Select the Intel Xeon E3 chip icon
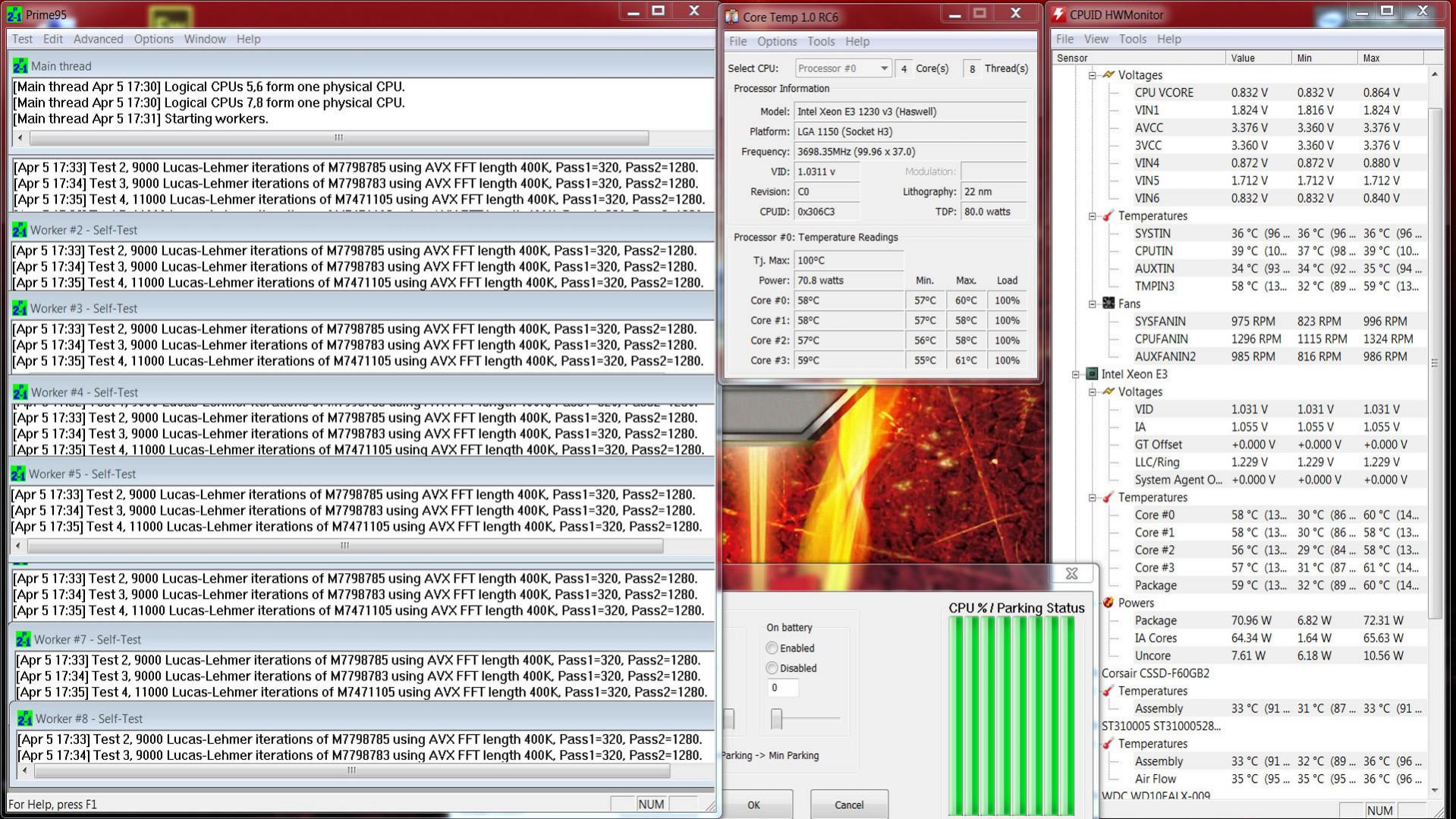The image size is (1456, 819). pos(1092,373)
